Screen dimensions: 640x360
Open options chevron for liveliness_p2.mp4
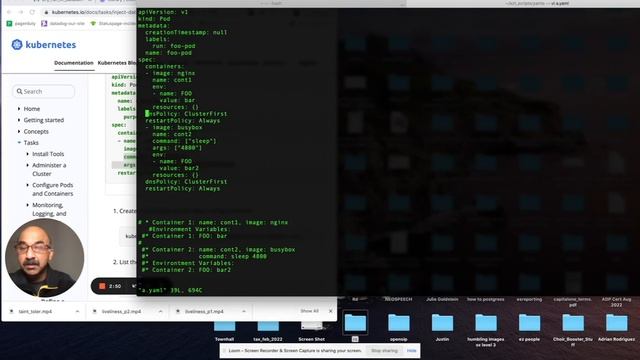[x=160, y=311]
